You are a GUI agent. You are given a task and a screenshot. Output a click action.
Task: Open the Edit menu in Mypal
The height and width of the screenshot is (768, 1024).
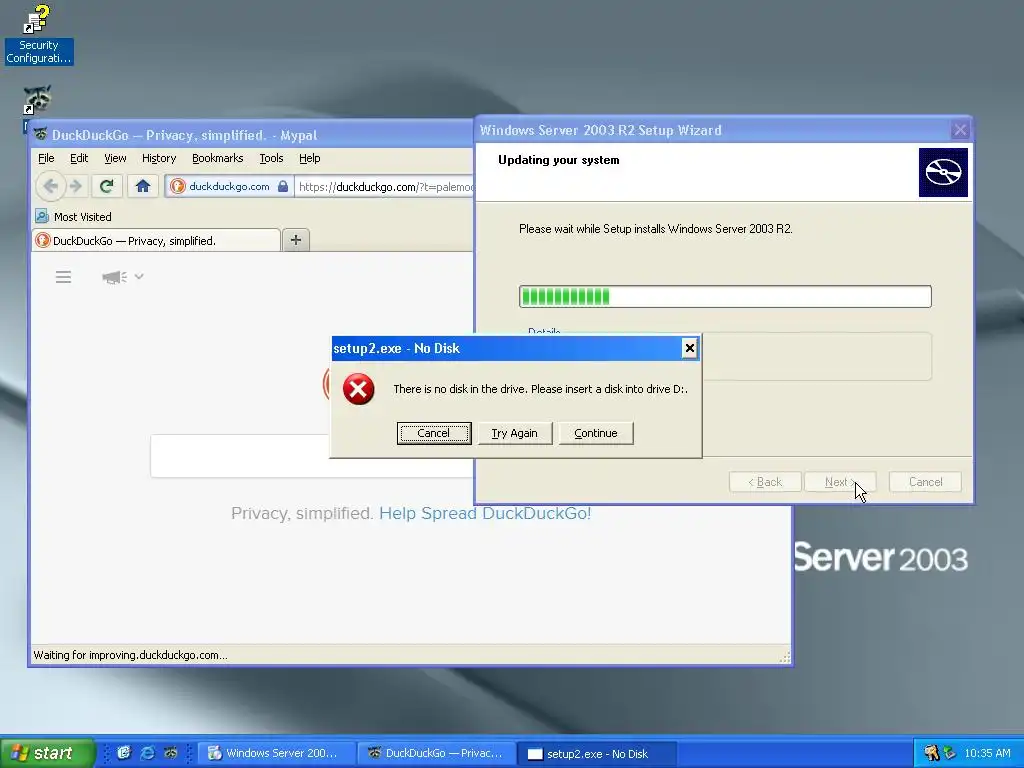pyautogui.click(x=79, y=158)
